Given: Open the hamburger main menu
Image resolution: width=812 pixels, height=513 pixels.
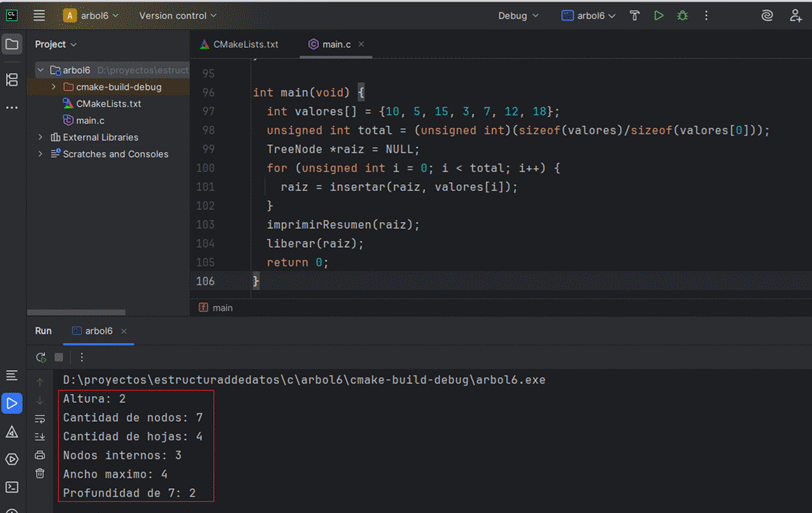Looking at the screenshot, I should pyautogui.click(x=39, y=16).
